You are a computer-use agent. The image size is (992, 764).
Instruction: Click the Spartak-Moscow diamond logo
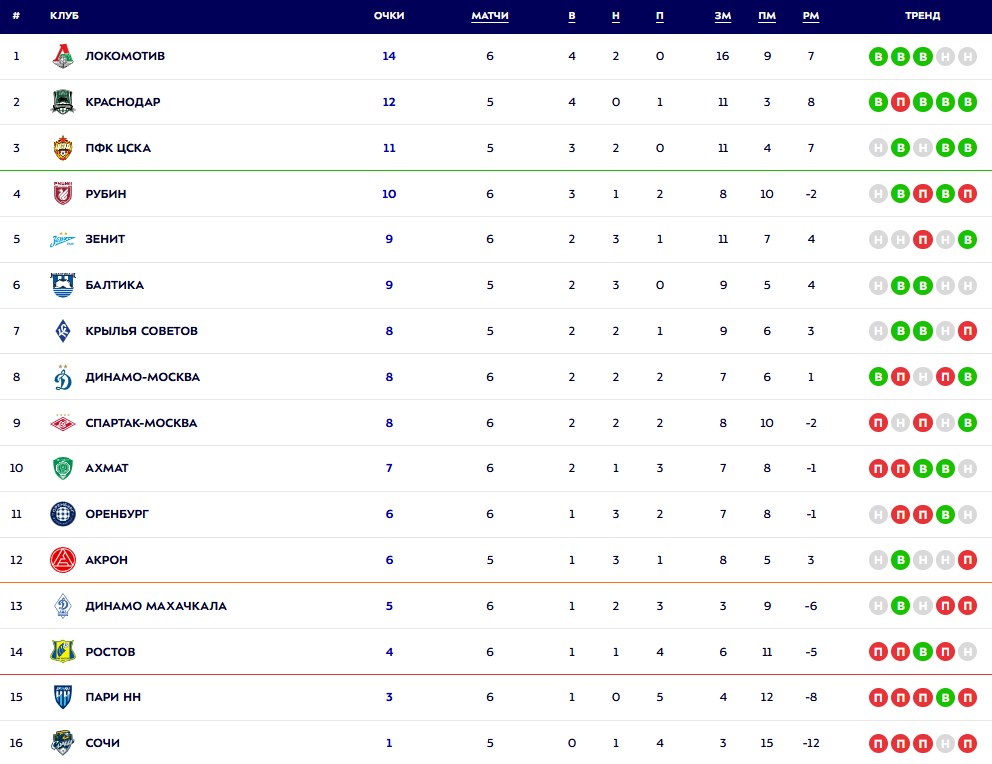[x=63, y=423]
